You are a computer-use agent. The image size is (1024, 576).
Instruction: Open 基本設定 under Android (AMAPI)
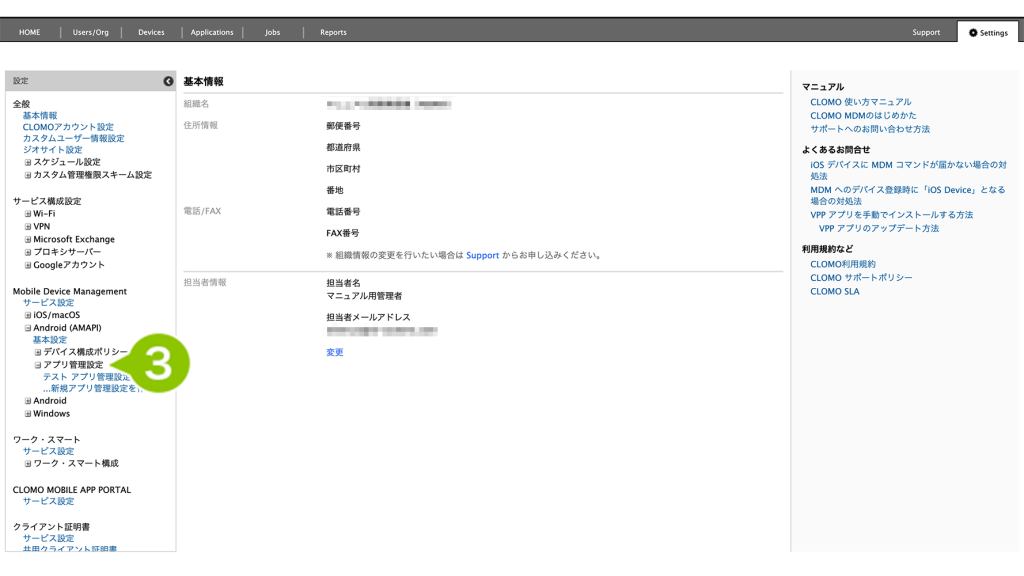click(50, 340)
